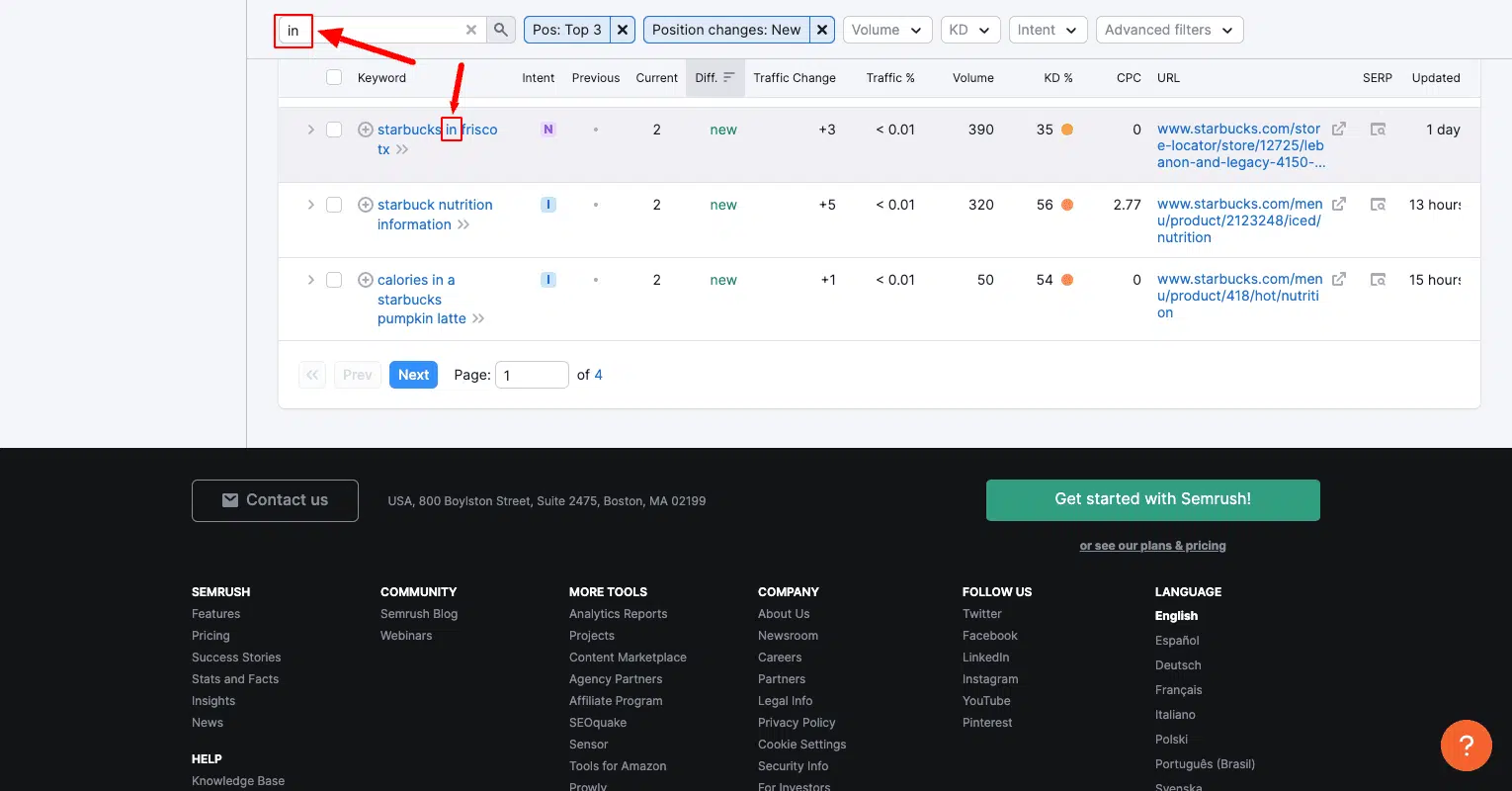
Task: View SERP snapshot for starbucks in frisco tx
Action: tap(1378, 130)
